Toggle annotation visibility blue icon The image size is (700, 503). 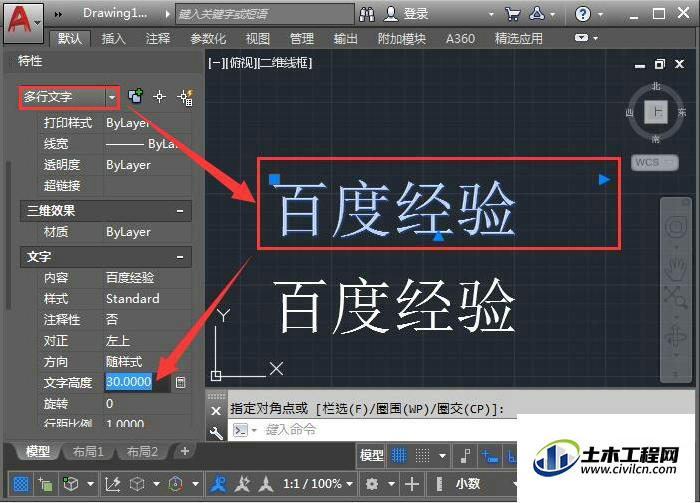pos(218,484)
